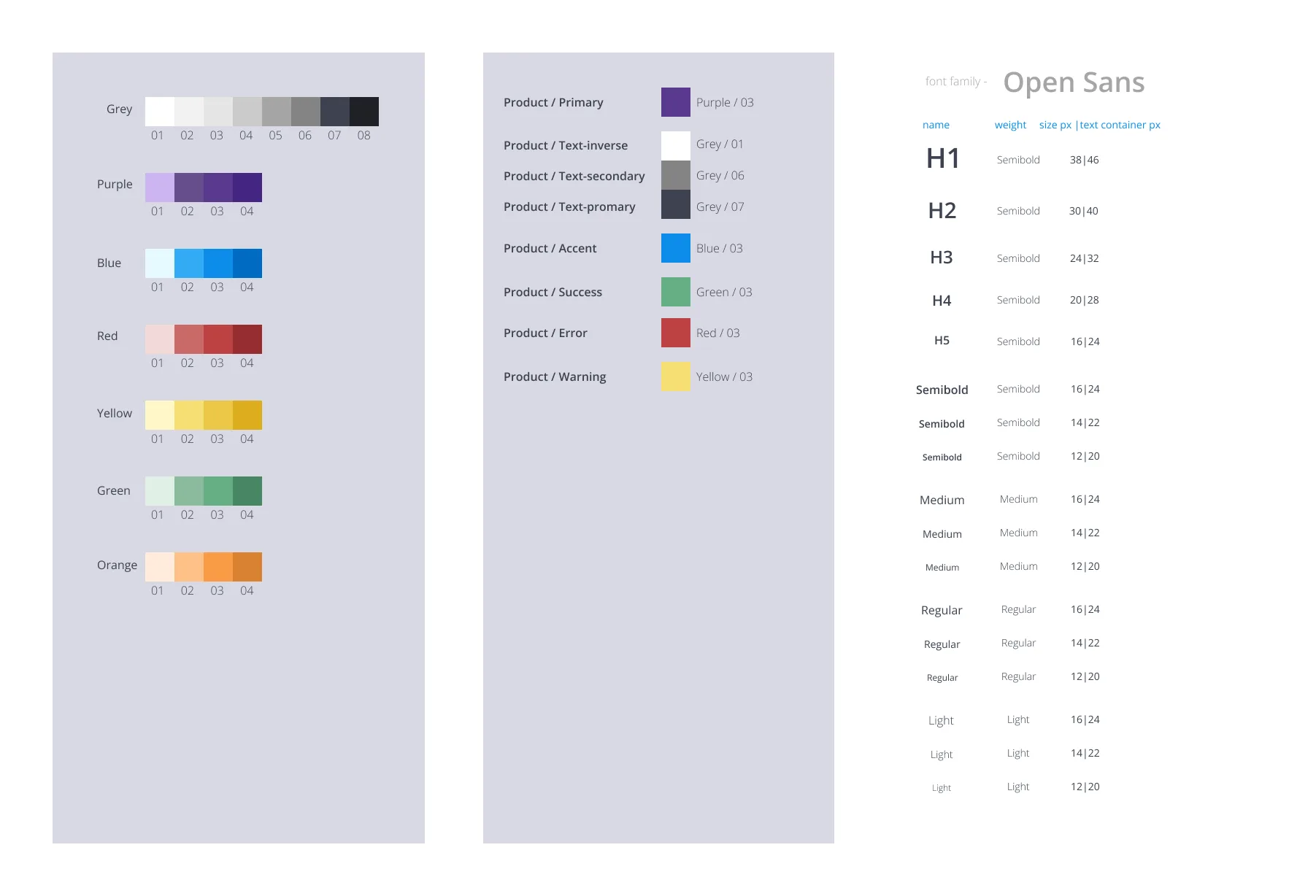The image size is (1316, 896).
Task: Select the Orange 01 peach swatch
Action: click(160, 567)
